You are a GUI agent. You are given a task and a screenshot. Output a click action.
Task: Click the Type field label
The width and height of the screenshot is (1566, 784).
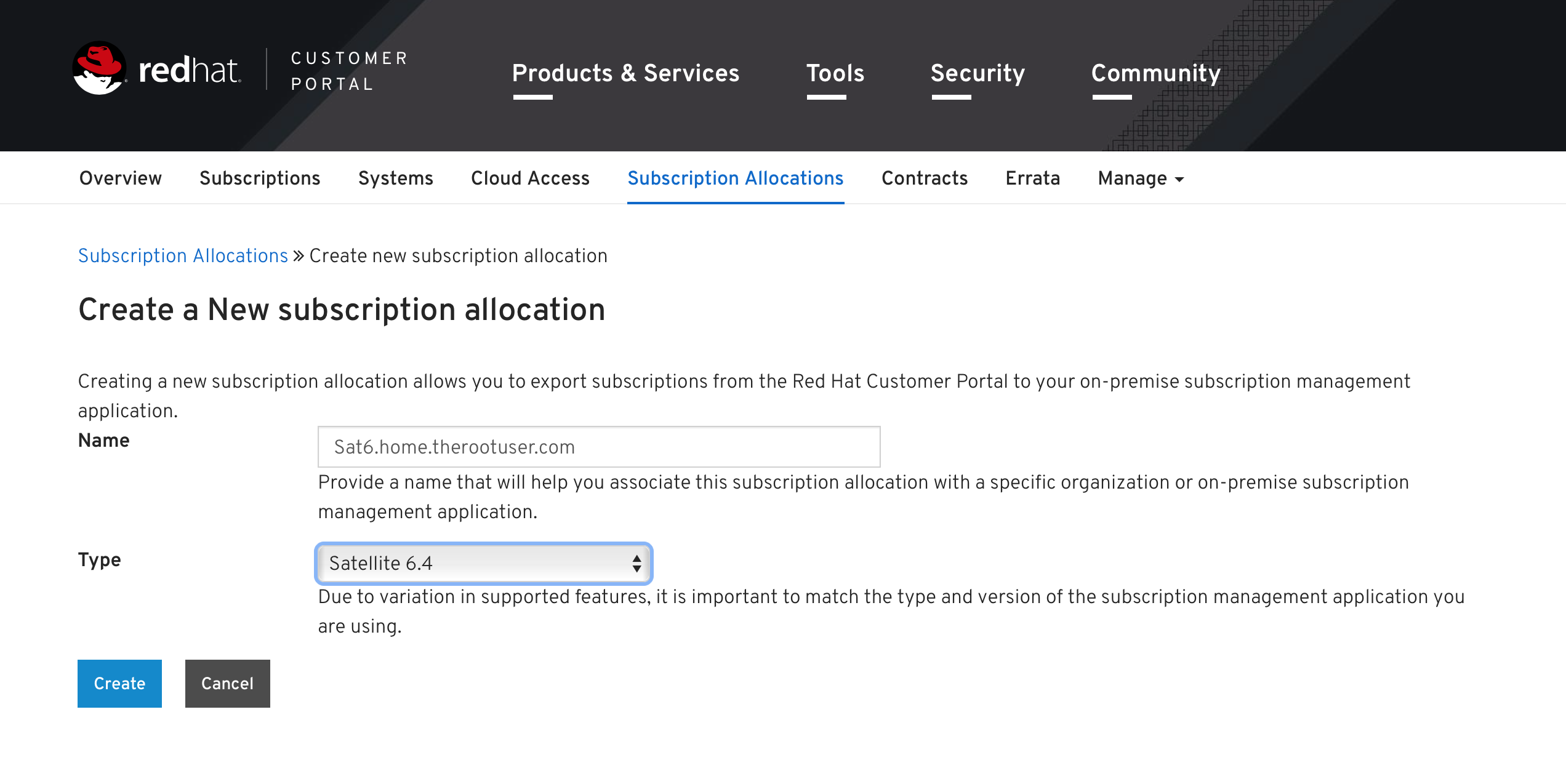tap(100, 560)
